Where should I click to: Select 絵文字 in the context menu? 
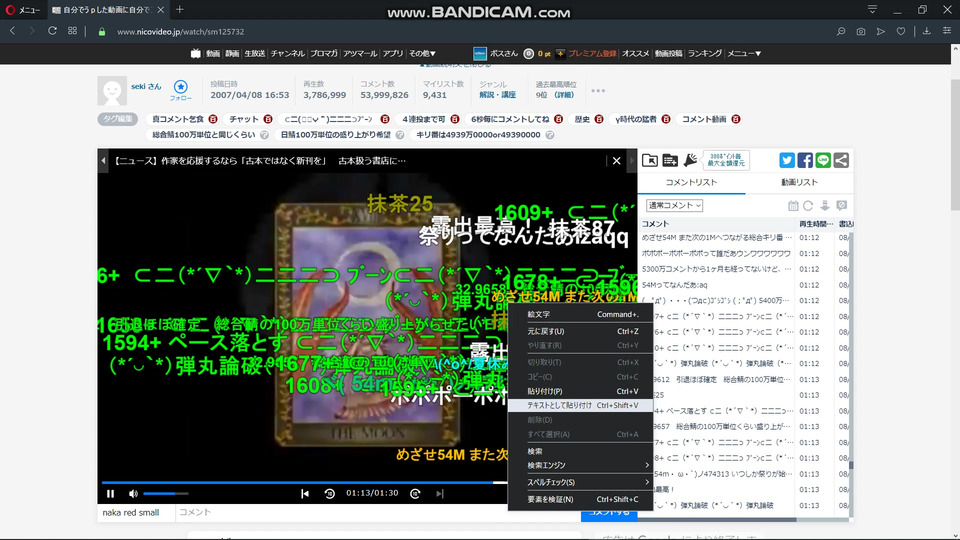[581, 314]
